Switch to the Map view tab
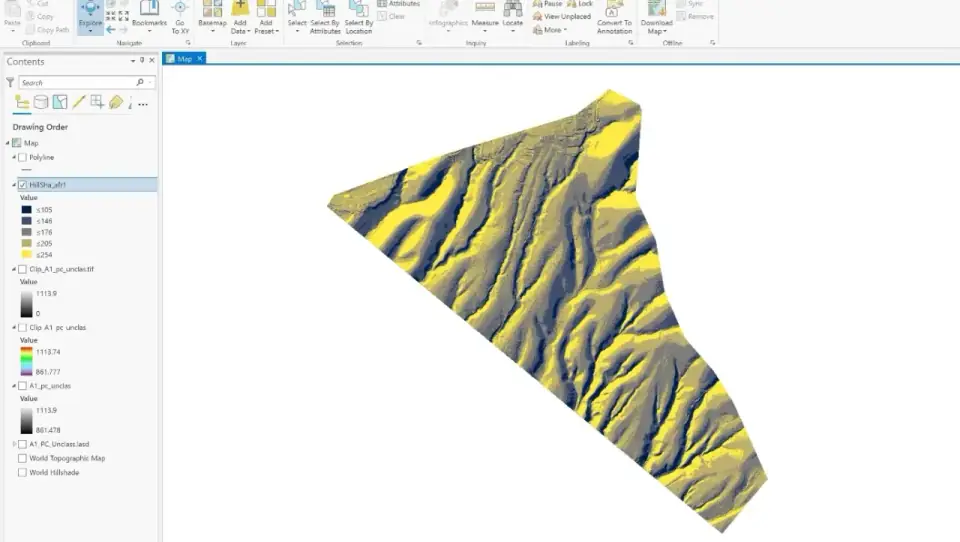The width and height of the screenshot is (960, 542). (x=184, y=59)
